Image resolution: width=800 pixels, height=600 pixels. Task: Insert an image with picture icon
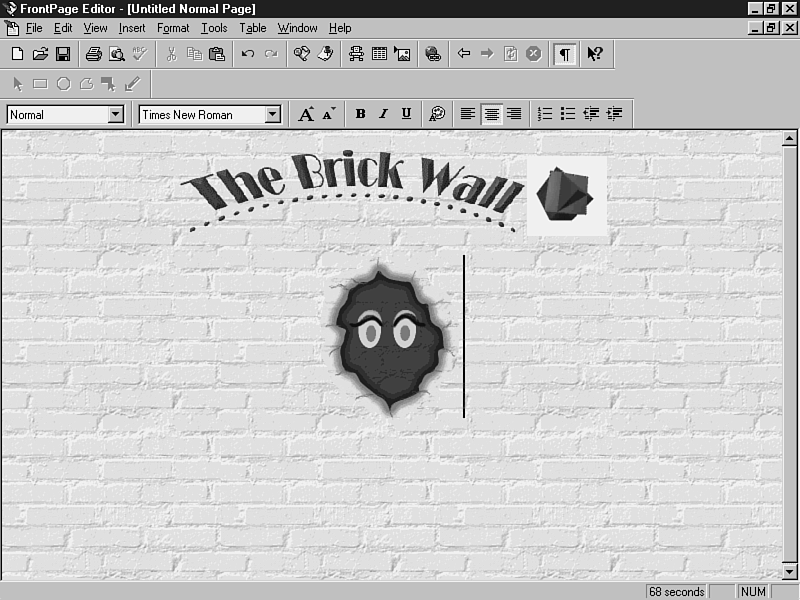point(402,54)
